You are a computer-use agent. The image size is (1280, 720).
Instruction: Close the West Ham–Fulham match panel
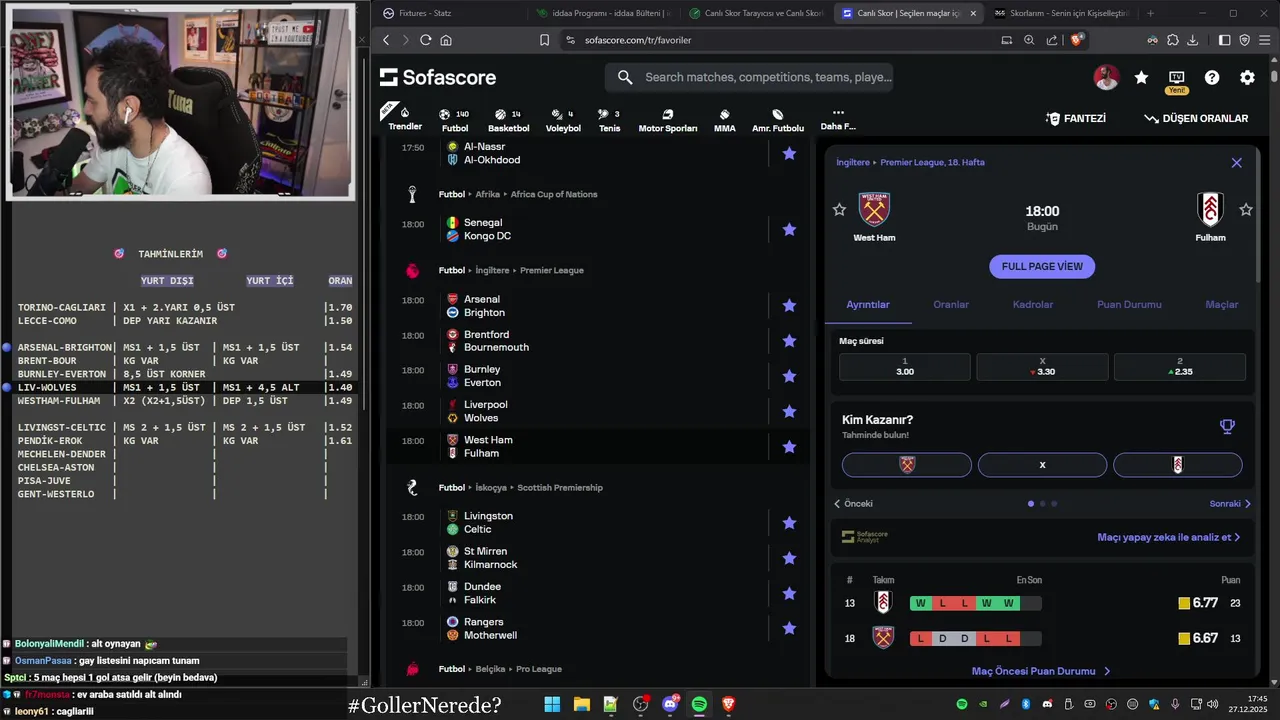[x=1237, y=163]
